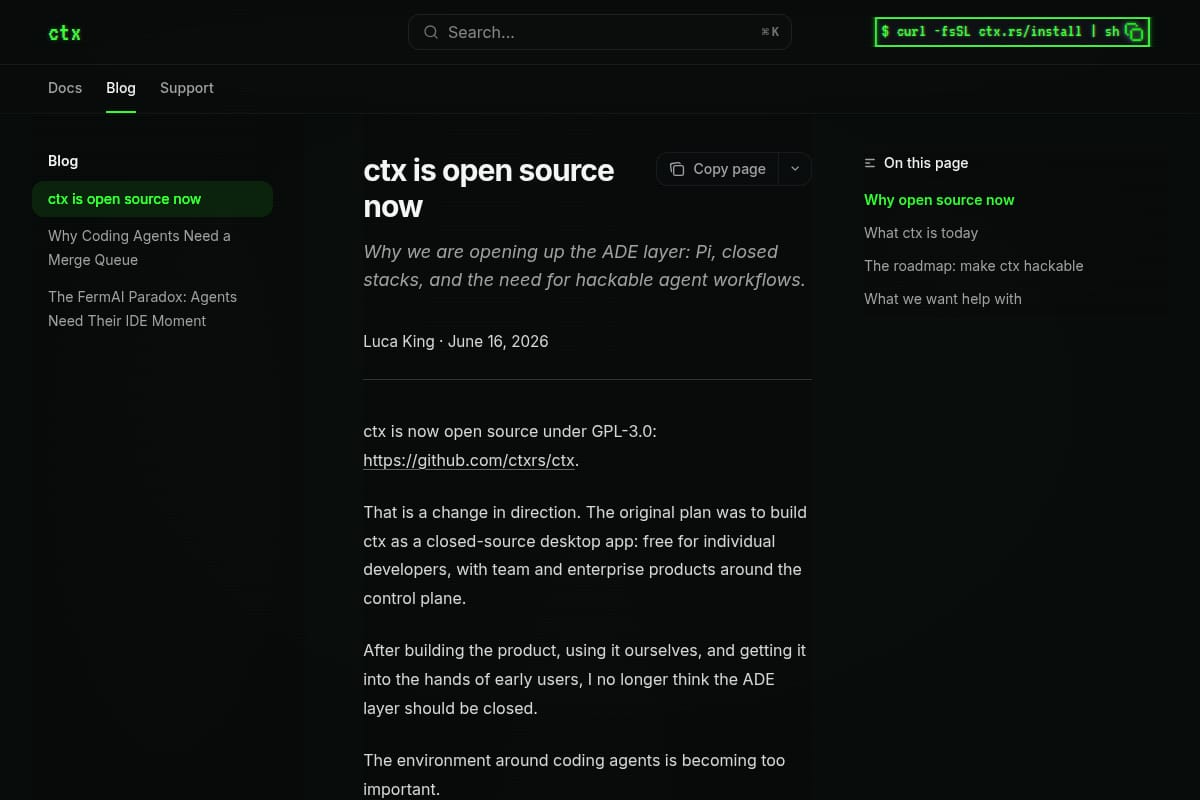Click the ctx logo

[65, 33]
